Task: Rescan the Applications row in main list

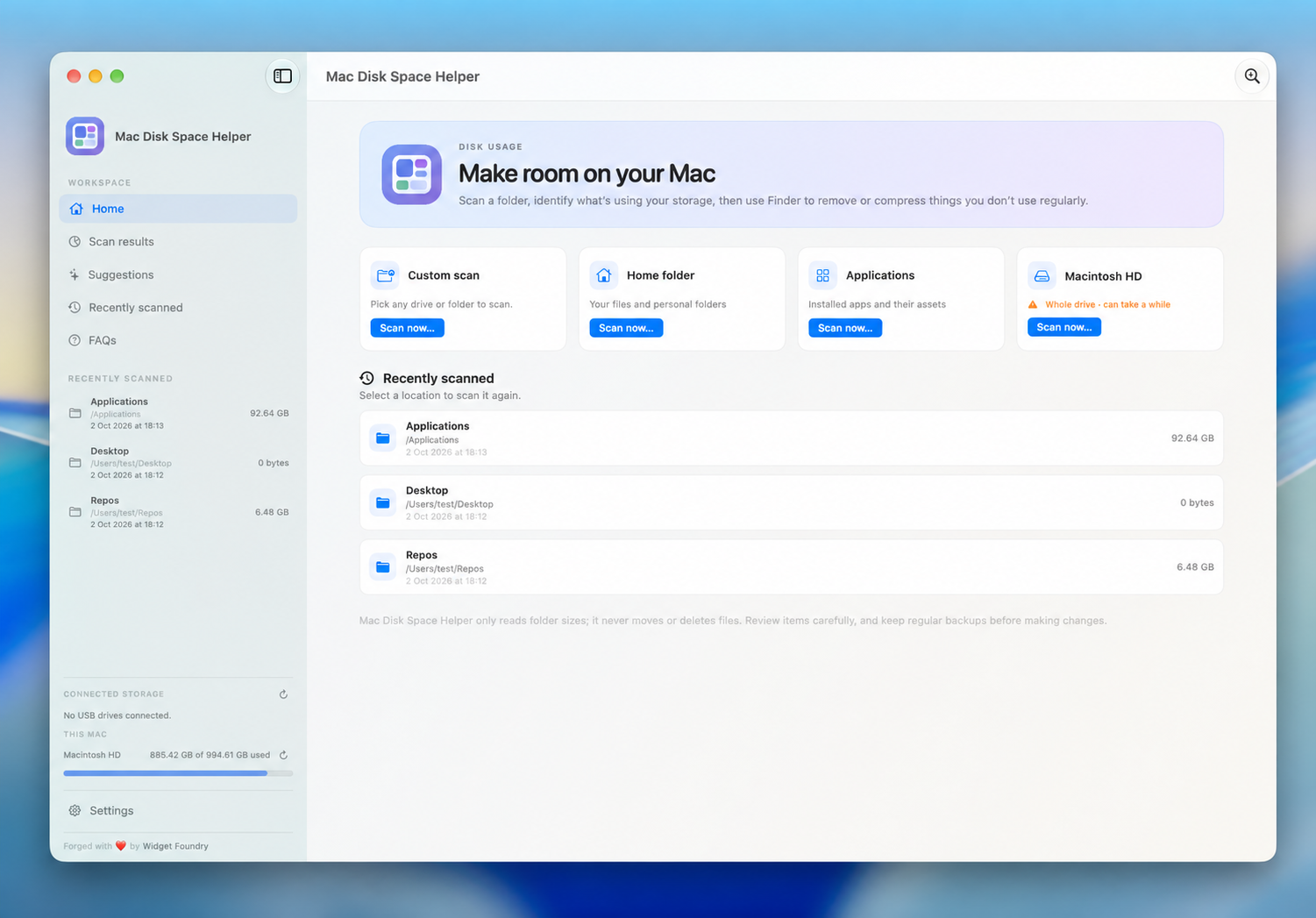Action: [x=792, y=438]
